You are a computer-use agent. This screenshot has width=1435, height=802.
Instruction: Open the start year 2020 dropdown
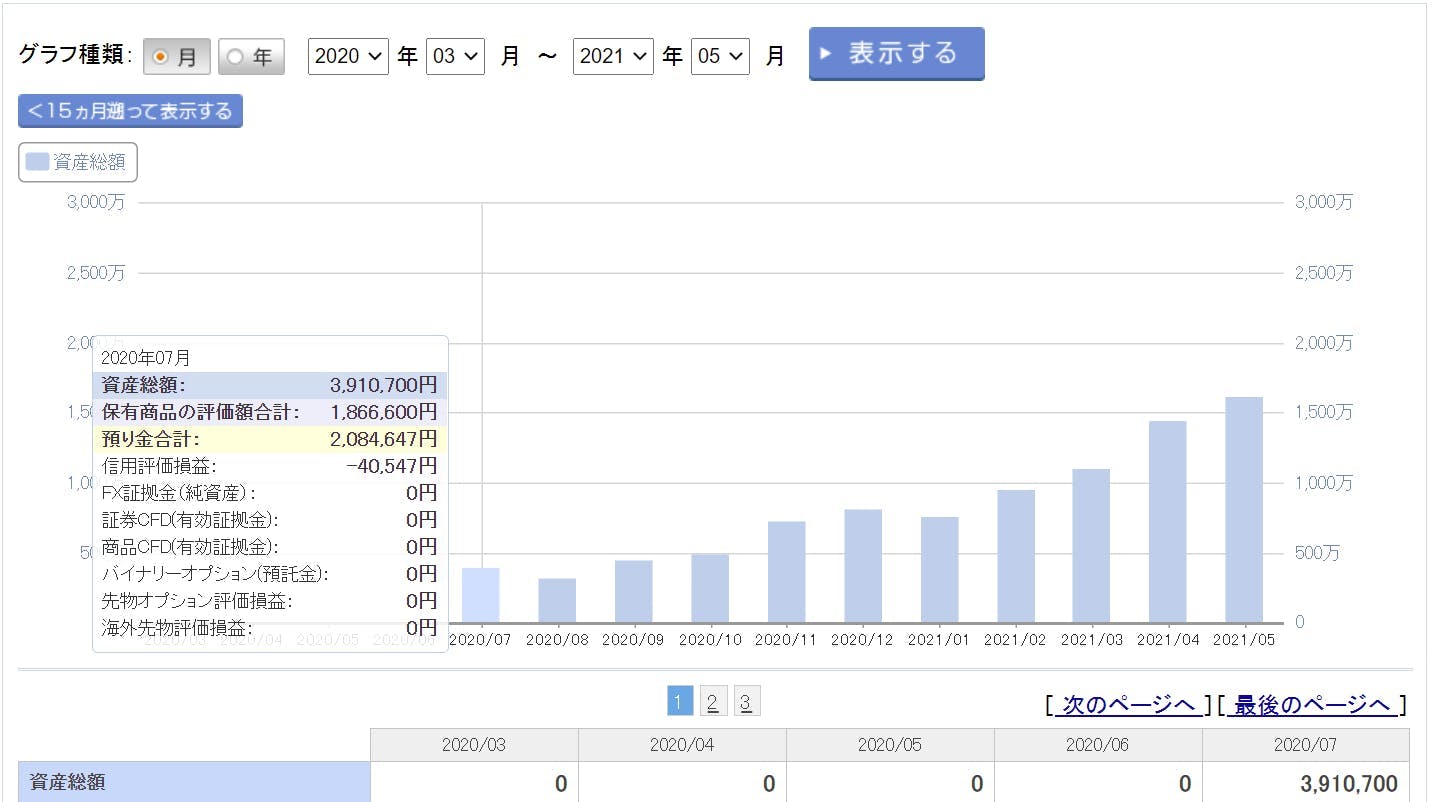348,56
